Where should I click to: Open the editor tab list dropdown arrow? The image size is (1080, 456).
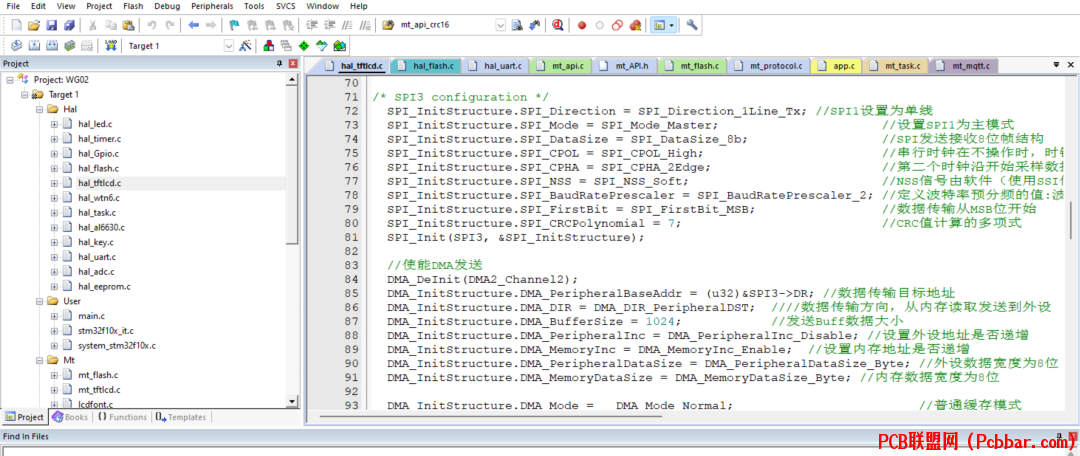click(x=1057, y=64)
